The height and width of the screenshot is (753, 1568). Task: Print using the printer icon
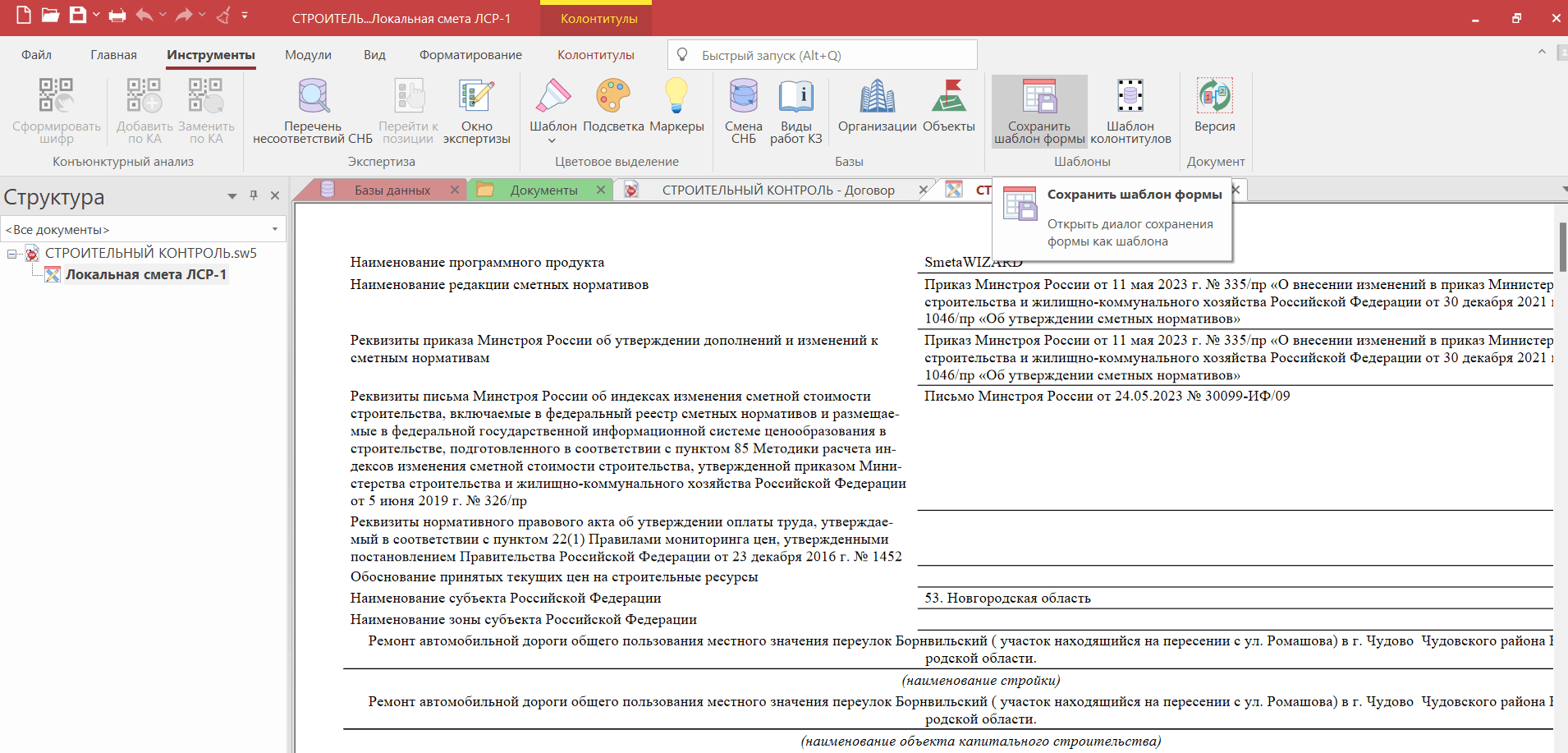pos(117,16)
